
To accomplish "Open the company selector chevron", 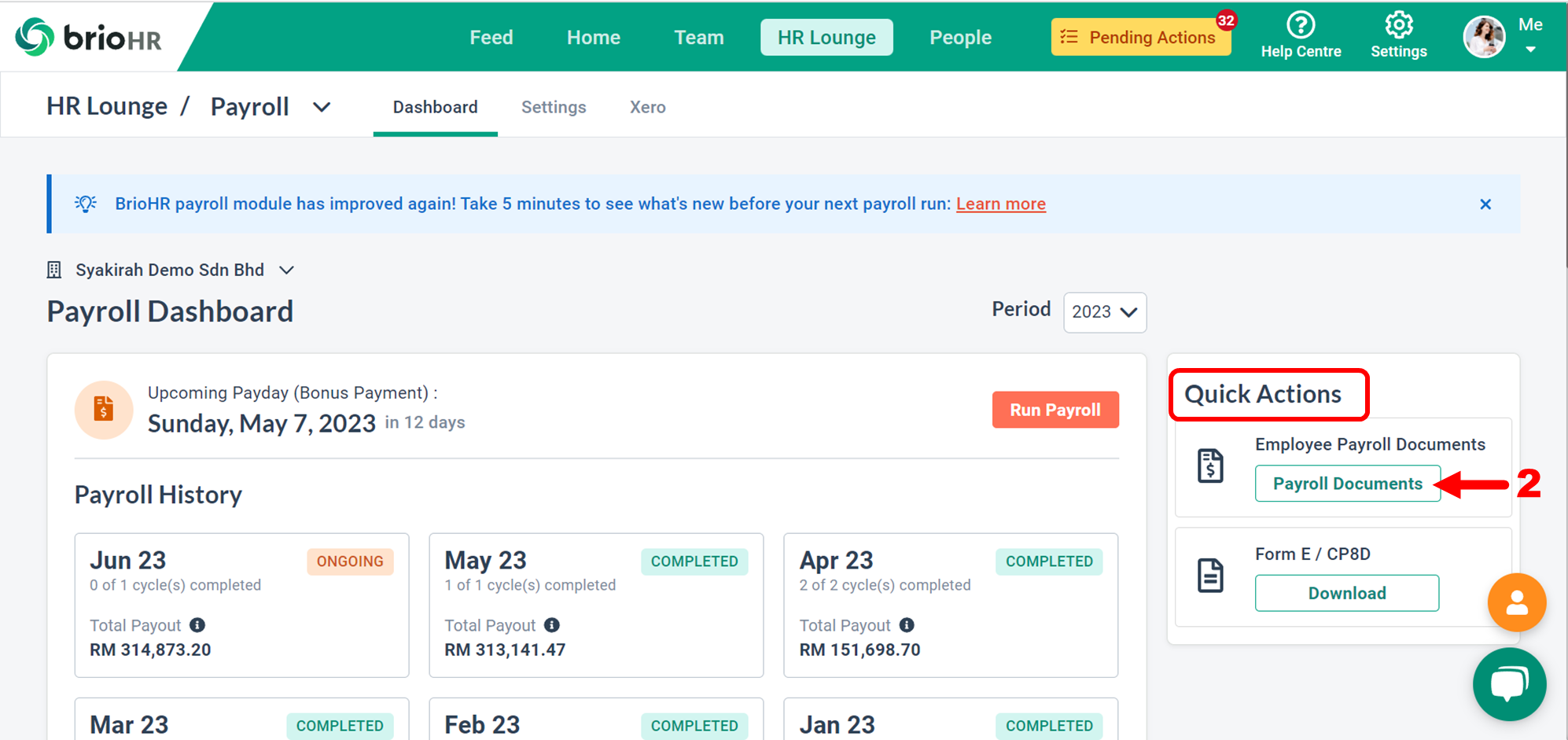I will coord(287,271).
